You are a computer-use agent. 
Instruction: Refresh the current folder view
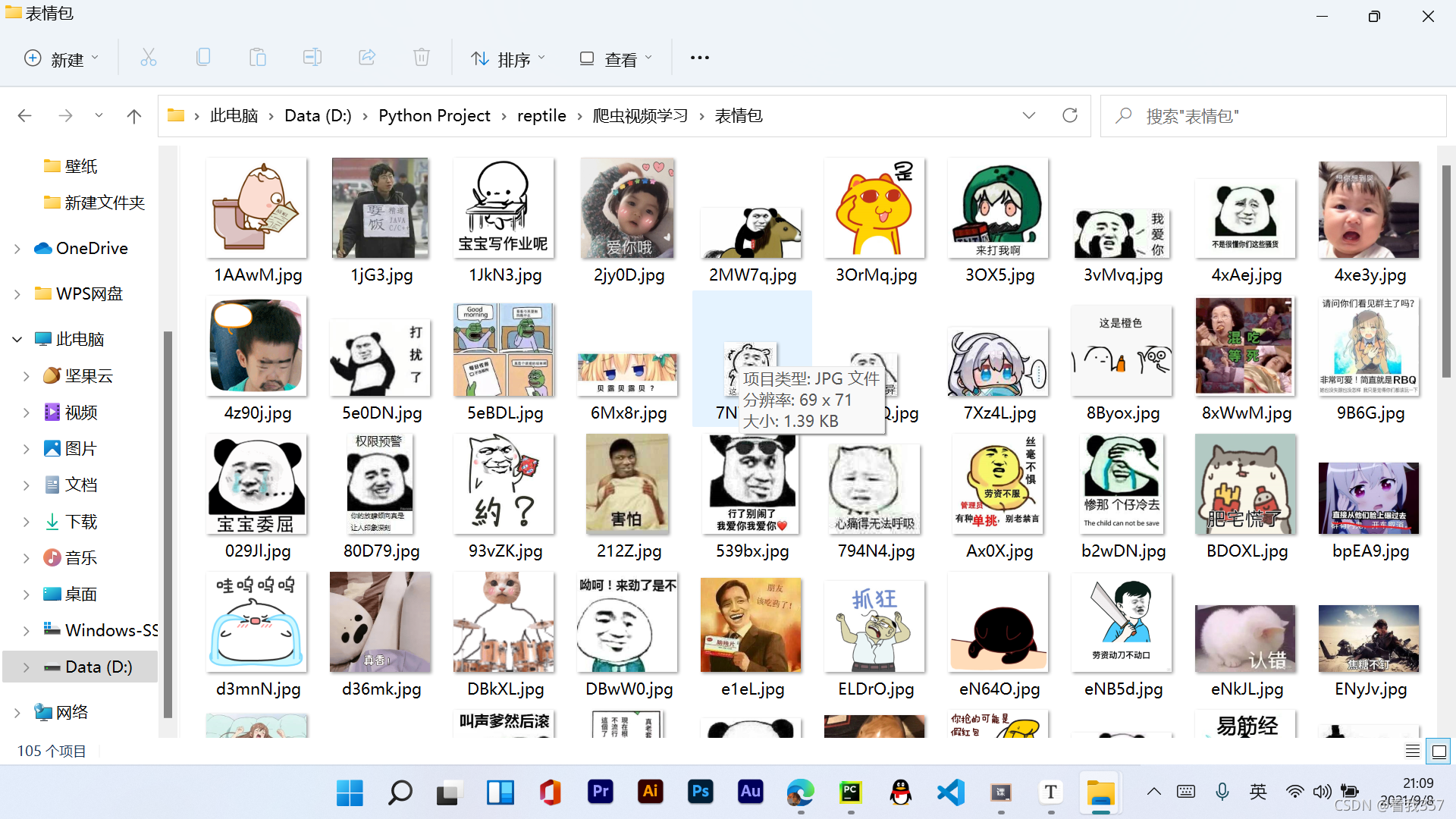(x=1070, y=115)
